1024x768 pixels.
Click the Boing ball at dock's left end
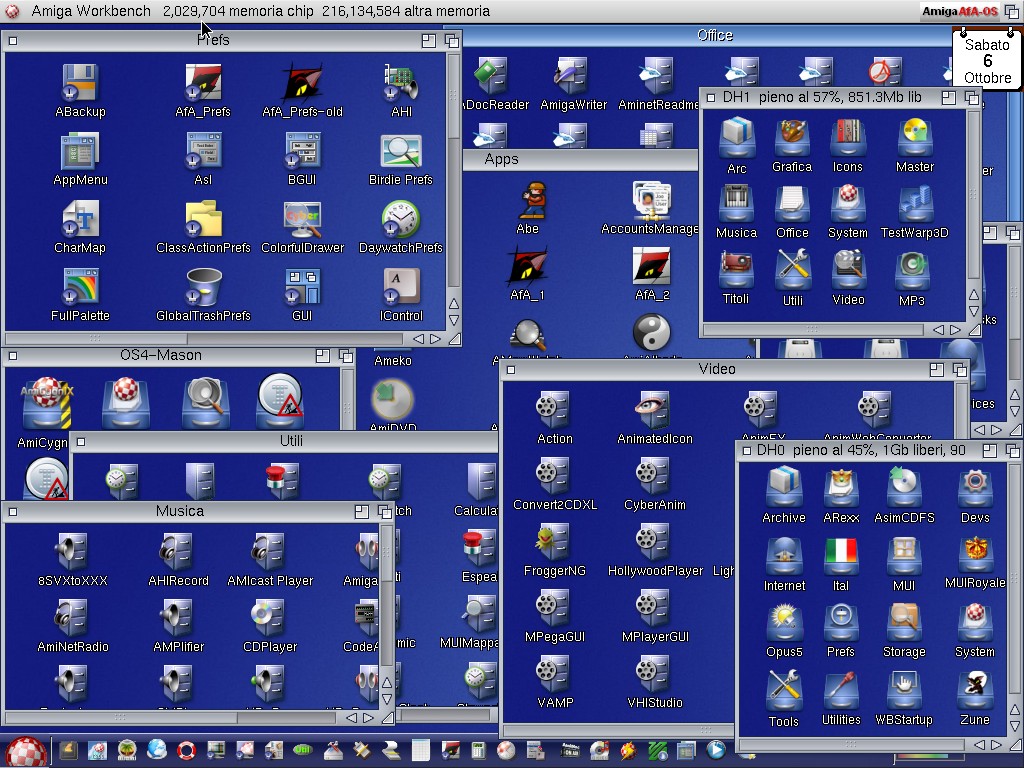(x=26, y=750)
